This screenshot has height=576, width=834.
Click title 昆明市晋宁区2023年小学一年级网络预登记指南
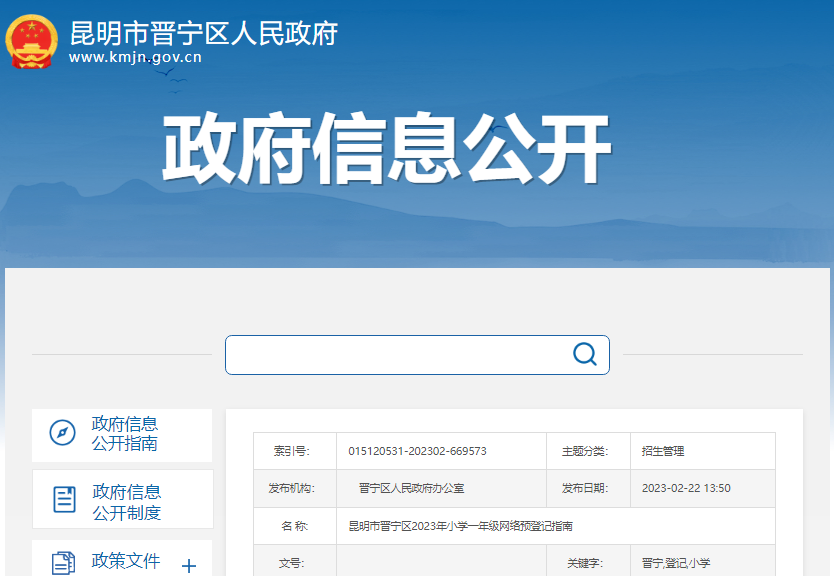click(x=460, y=526)
